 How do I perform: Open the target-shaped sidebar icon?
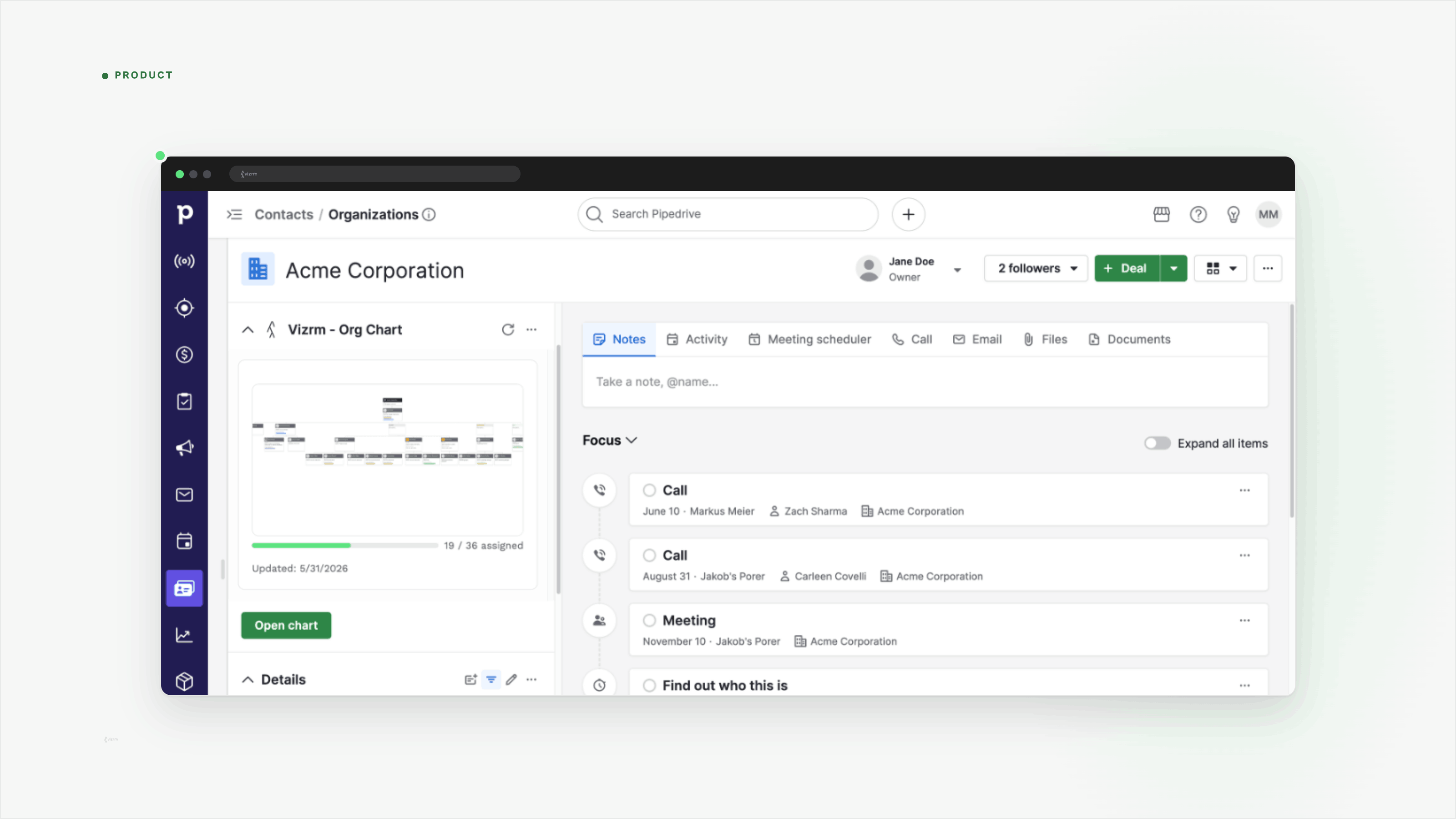[184, 308]
